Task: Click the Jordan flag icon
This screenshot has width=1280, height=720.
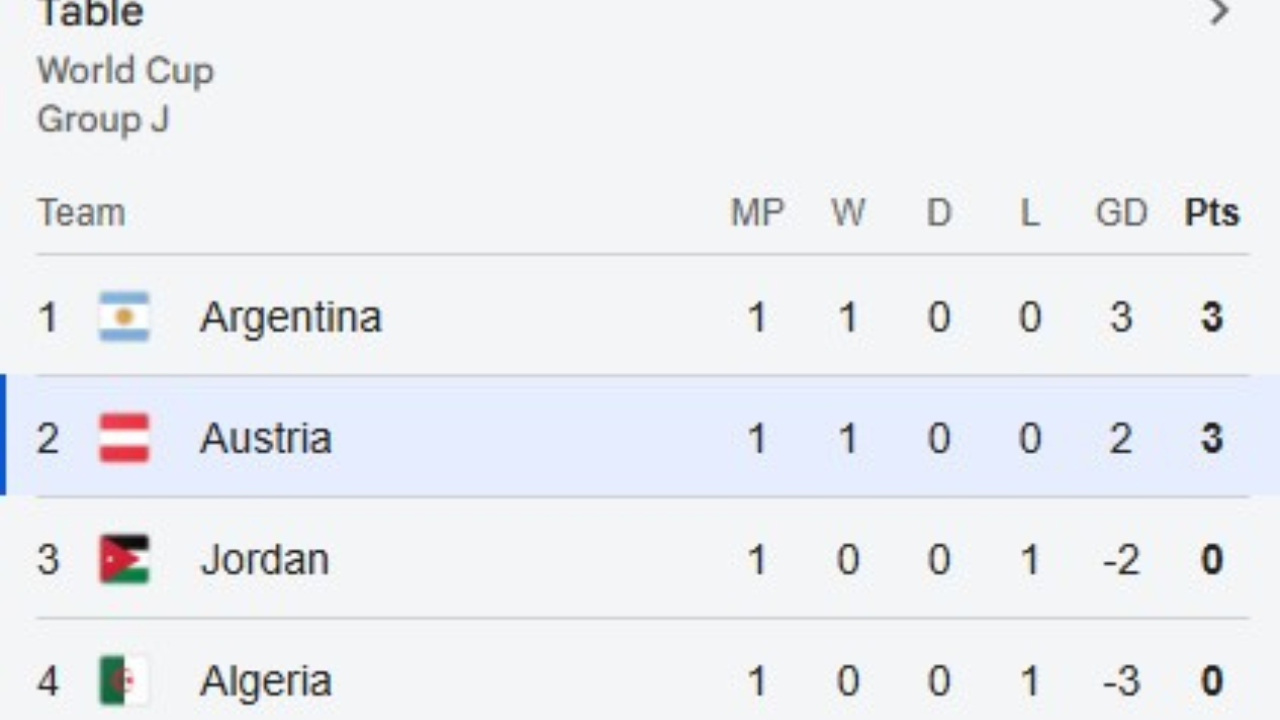Action: (x=124, y=559)
